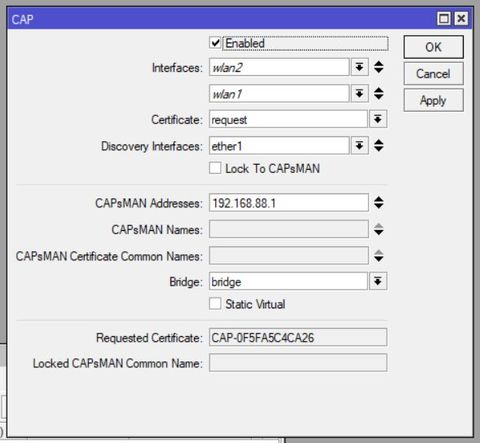
Task: Click up/down arrows beside Discovery Interfaces
Action: point(379,145)
